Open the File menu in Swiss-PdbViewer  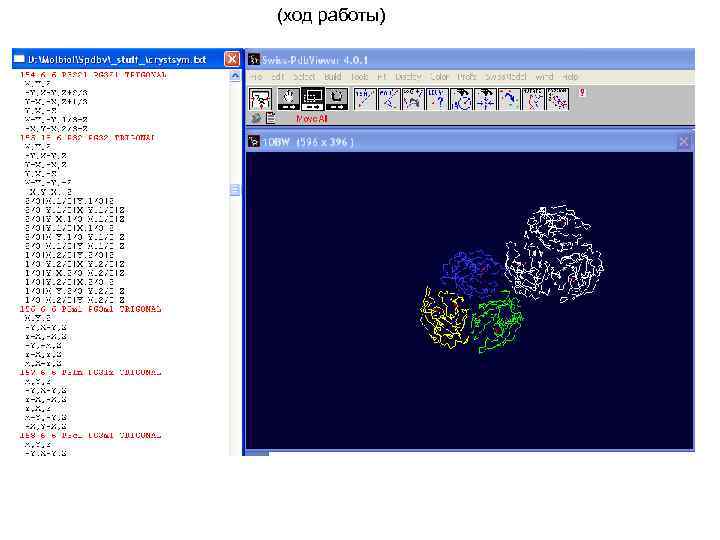point(257,77)
